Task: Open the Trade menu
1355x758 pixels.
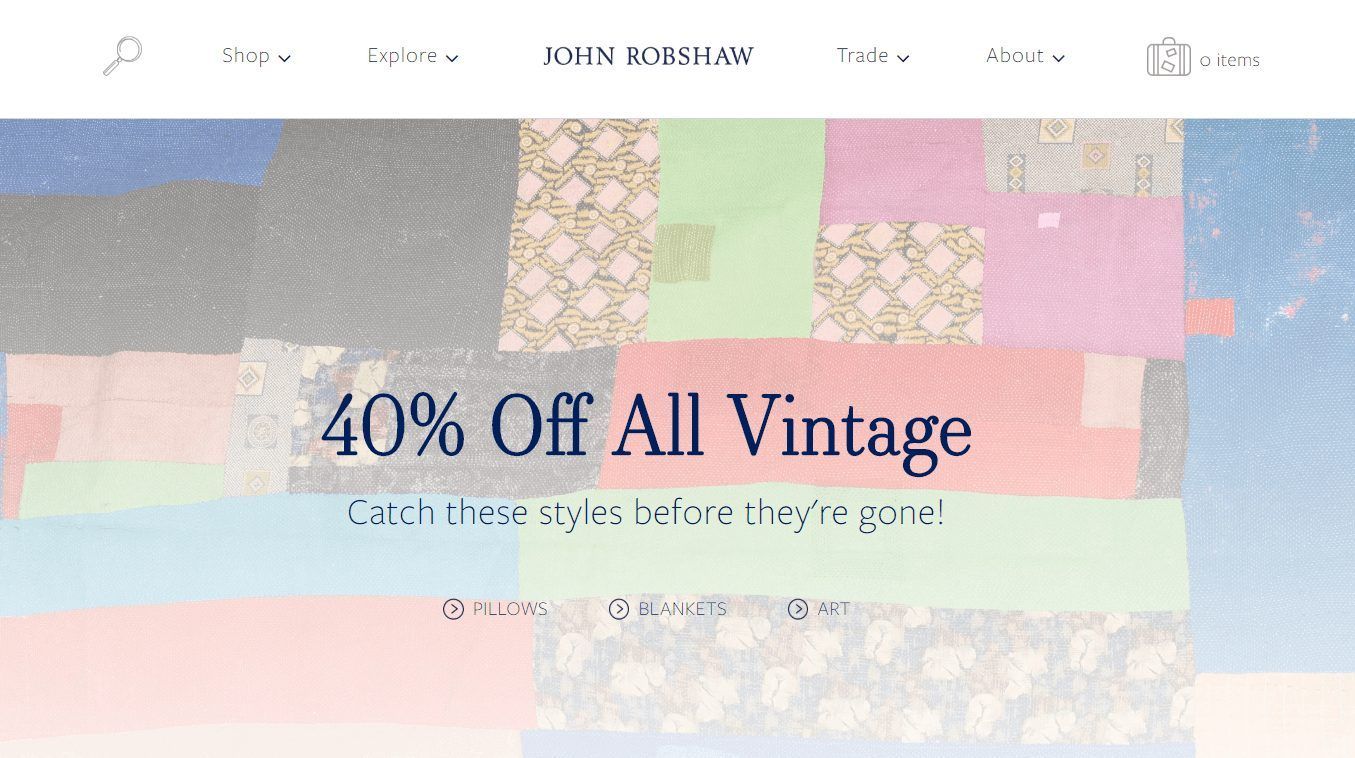Action: [x=862, y=55]
